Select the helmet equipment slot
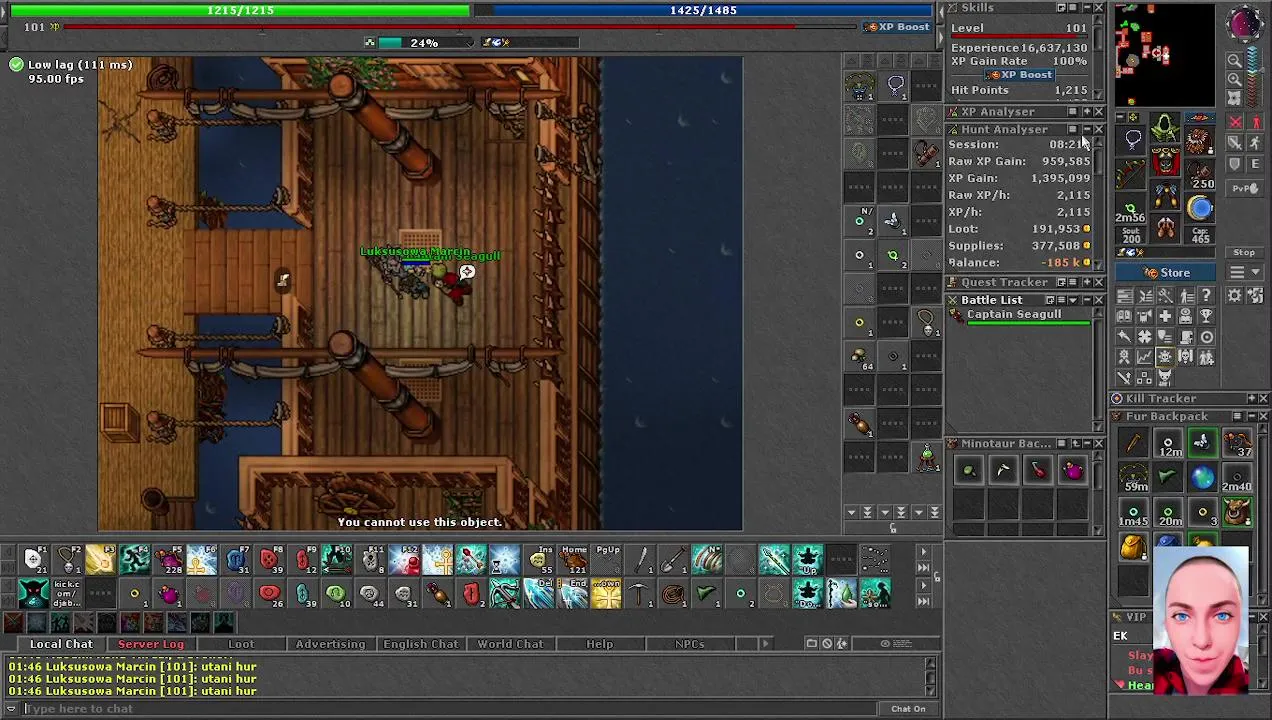 1165,129
